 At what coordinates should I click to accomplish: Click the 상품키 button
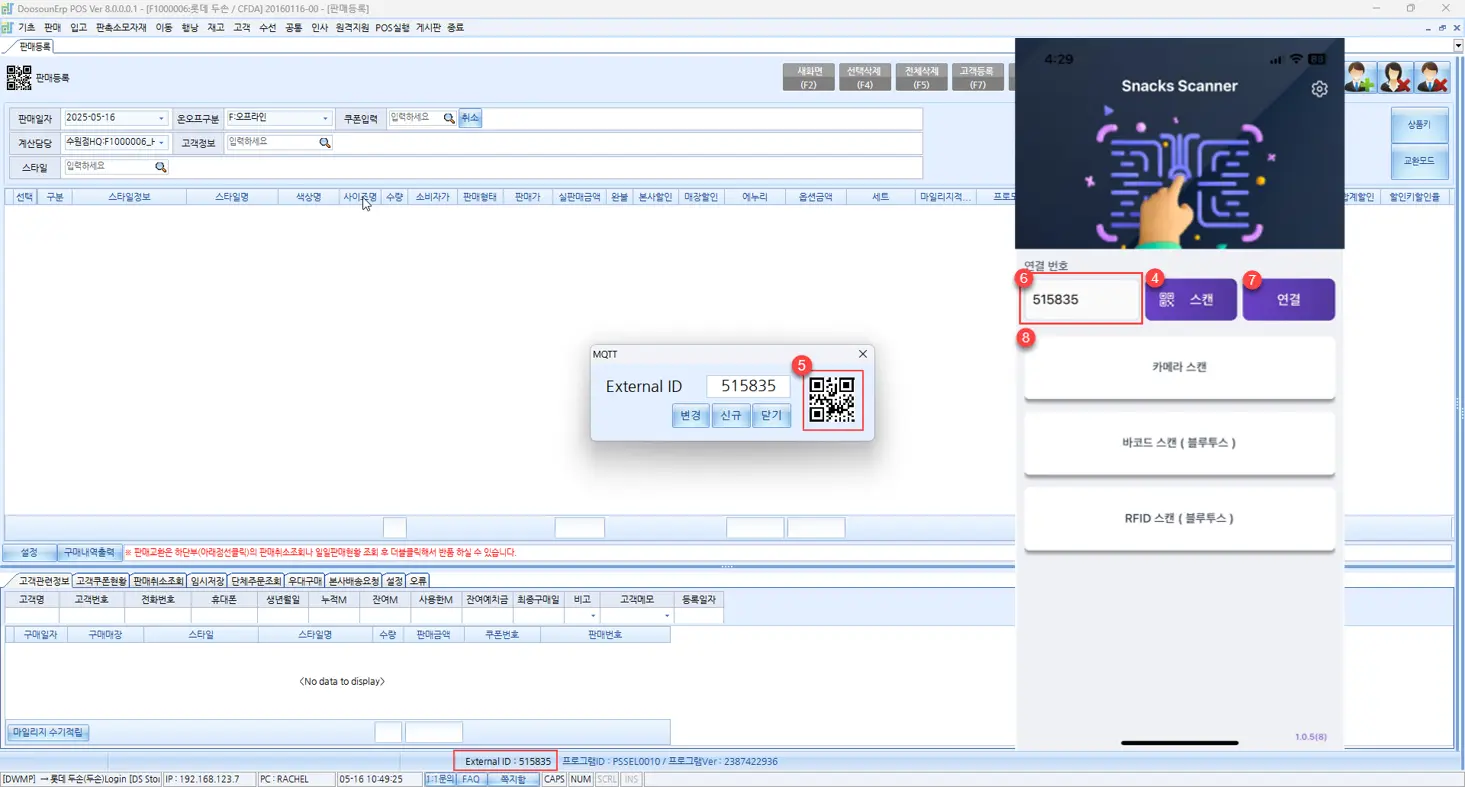pos(1419,125)
